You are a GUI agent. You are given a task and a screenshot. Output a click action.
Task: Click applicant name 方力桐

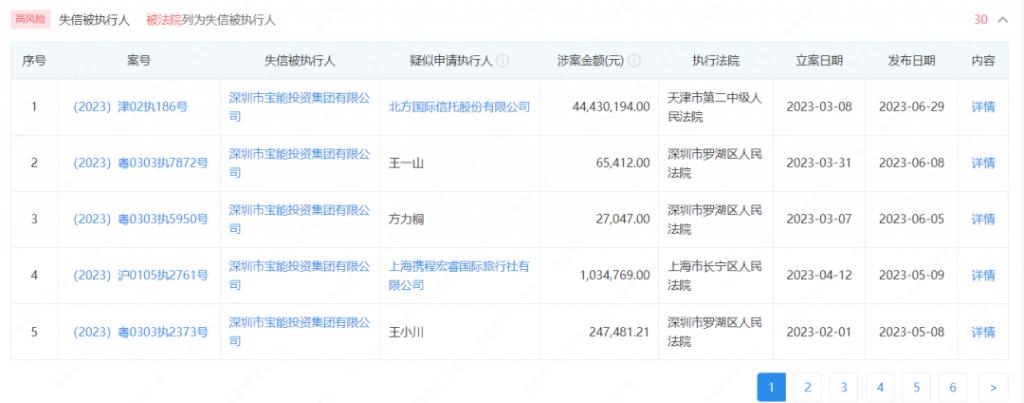click(406, 219)
